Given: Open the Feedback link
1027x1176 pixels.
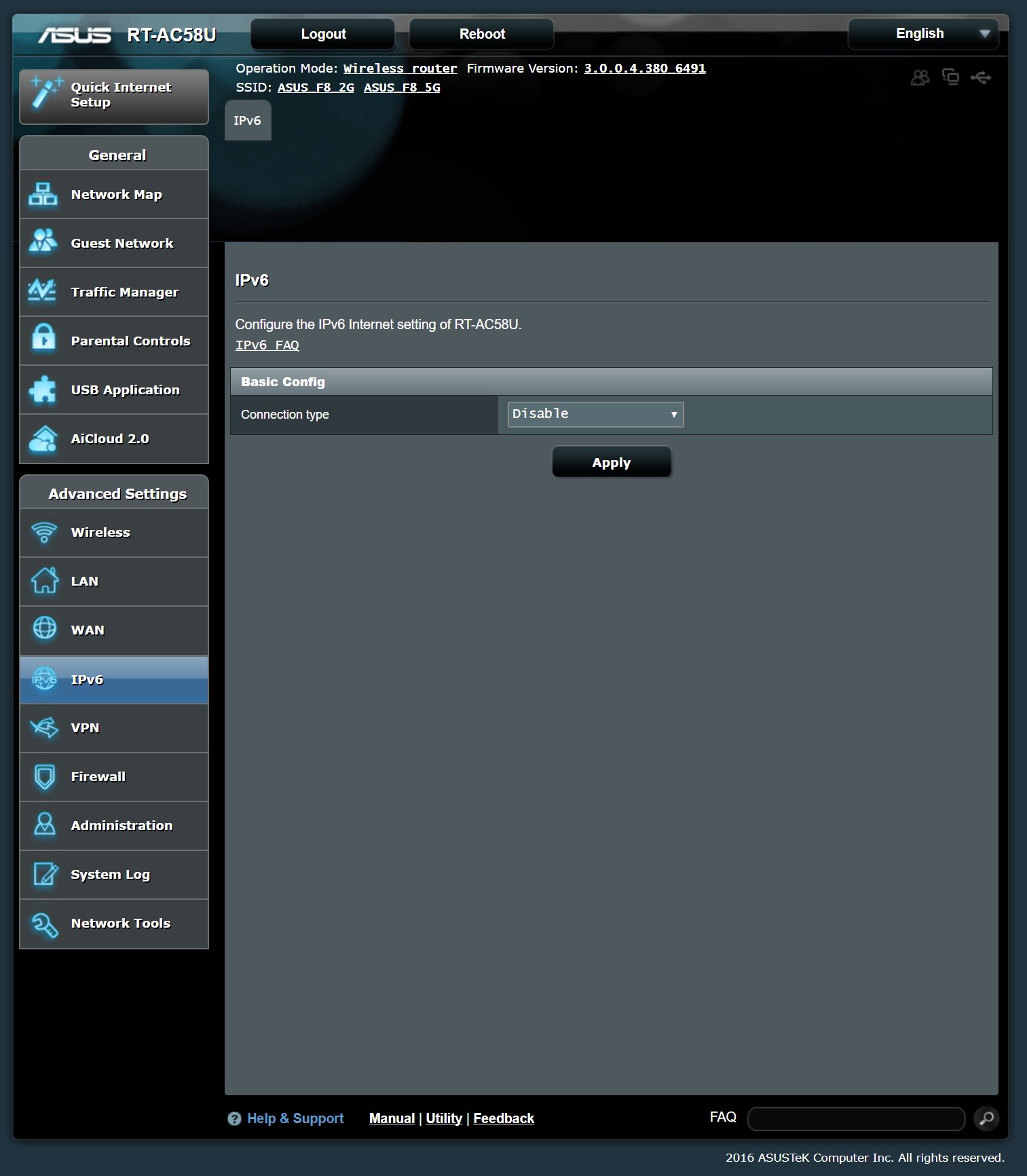Looking at the screenshot, I should 504,1118.
